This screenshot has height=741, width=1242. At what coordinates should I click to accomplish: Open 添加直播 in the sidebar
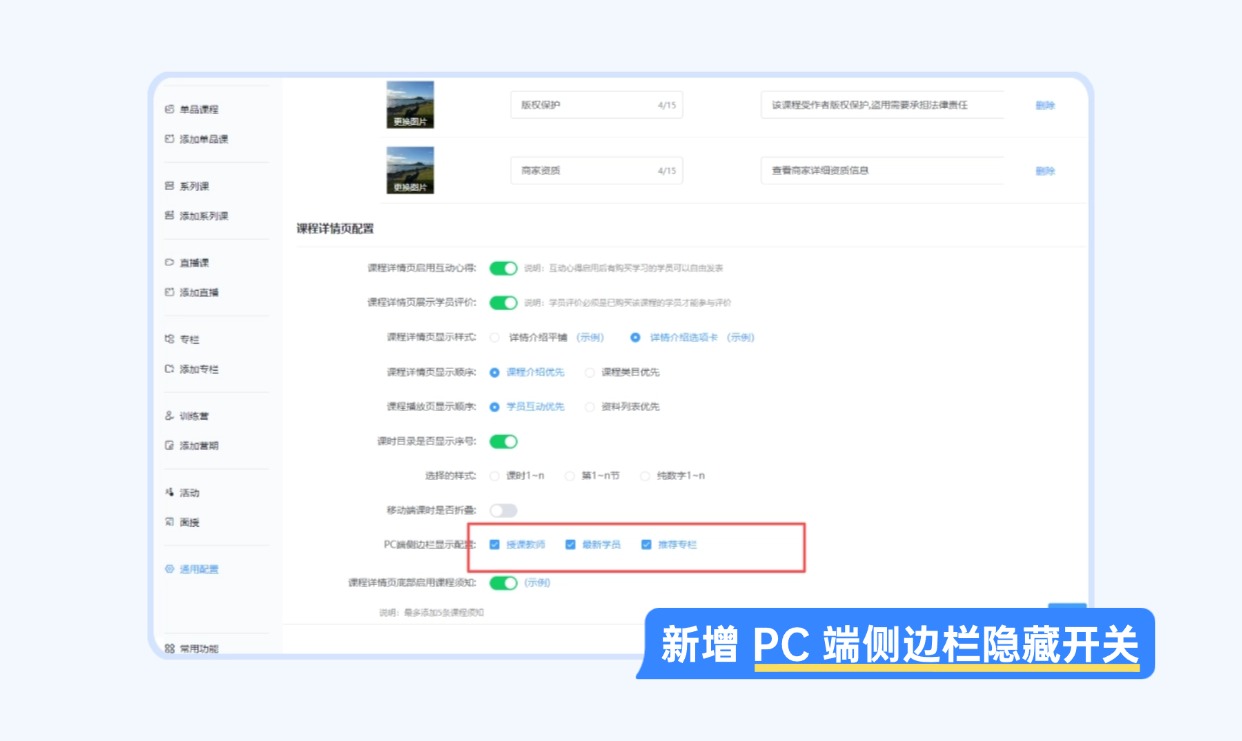click(198, 292)
